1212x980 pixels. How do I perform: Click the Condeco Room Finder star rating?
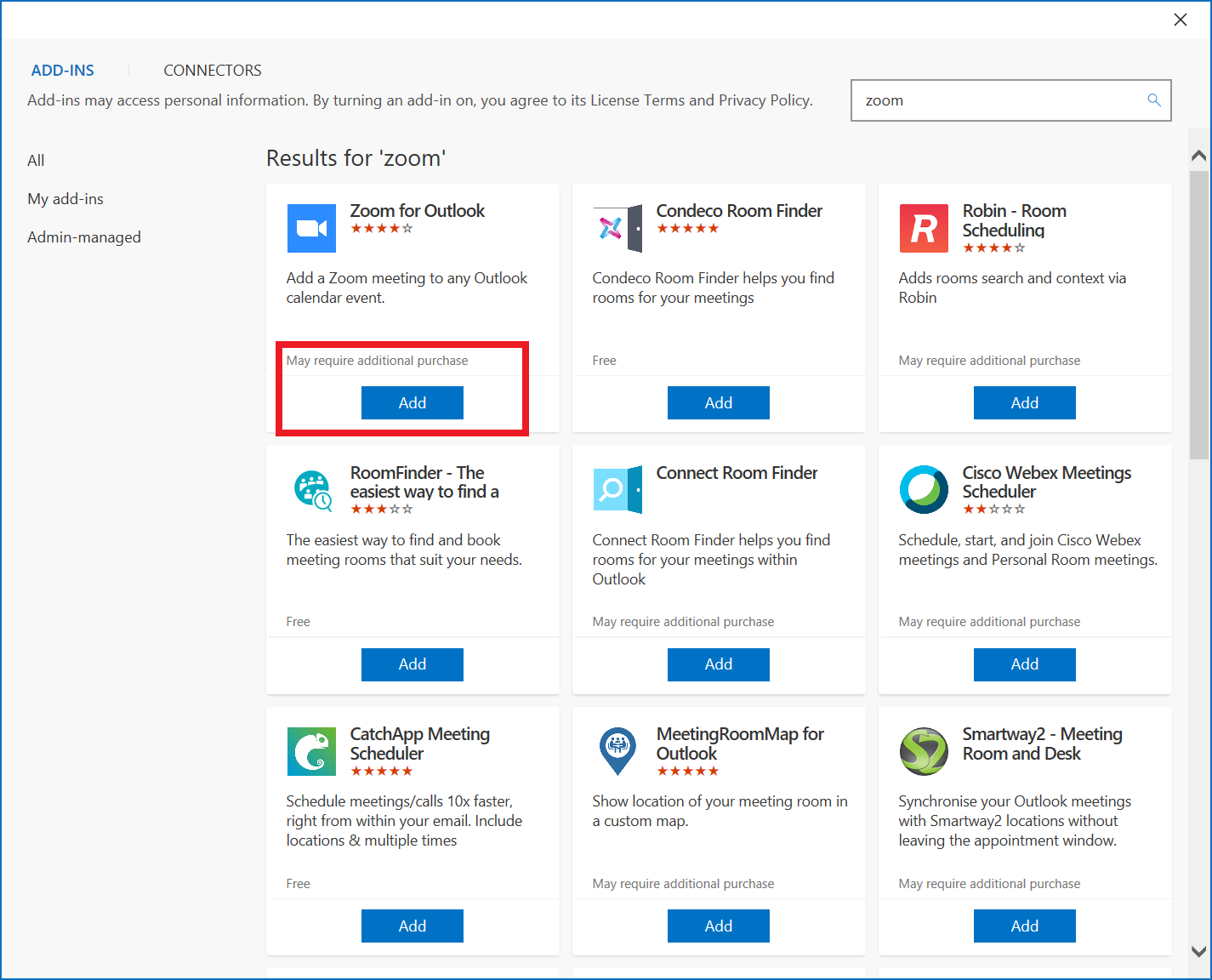(688, 228)
